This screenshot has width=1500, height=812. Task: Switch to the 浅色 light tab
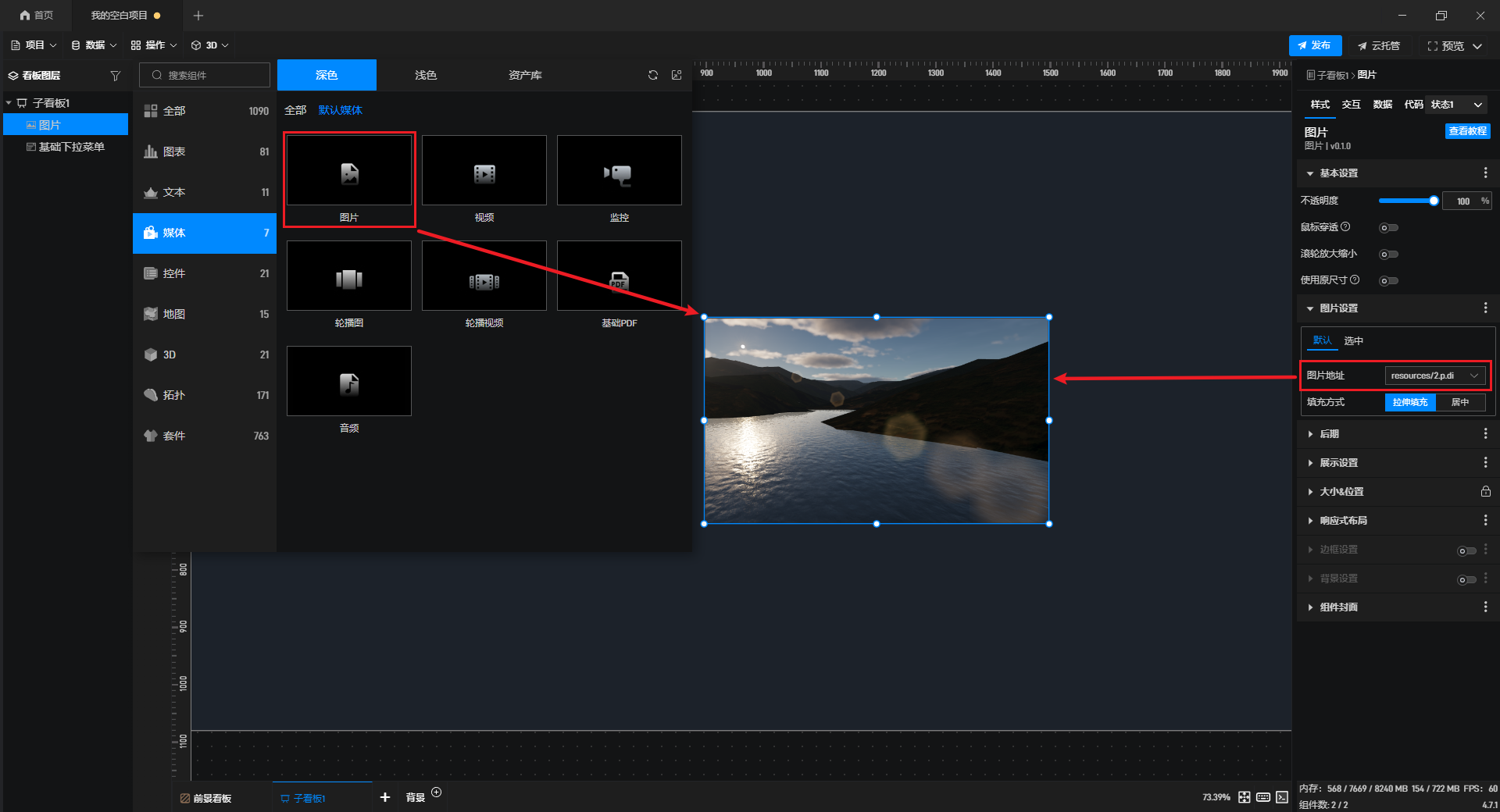click(x=426, y=75)
